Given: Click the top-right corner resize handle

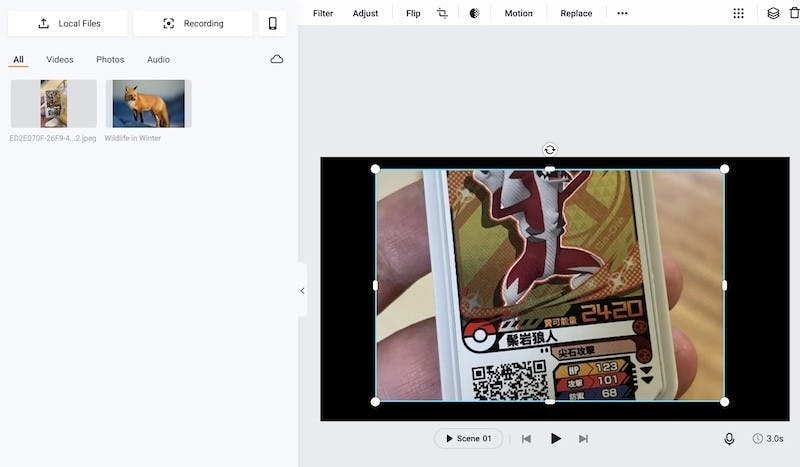Looking at the screenshot, I should [x=724, y=169].
